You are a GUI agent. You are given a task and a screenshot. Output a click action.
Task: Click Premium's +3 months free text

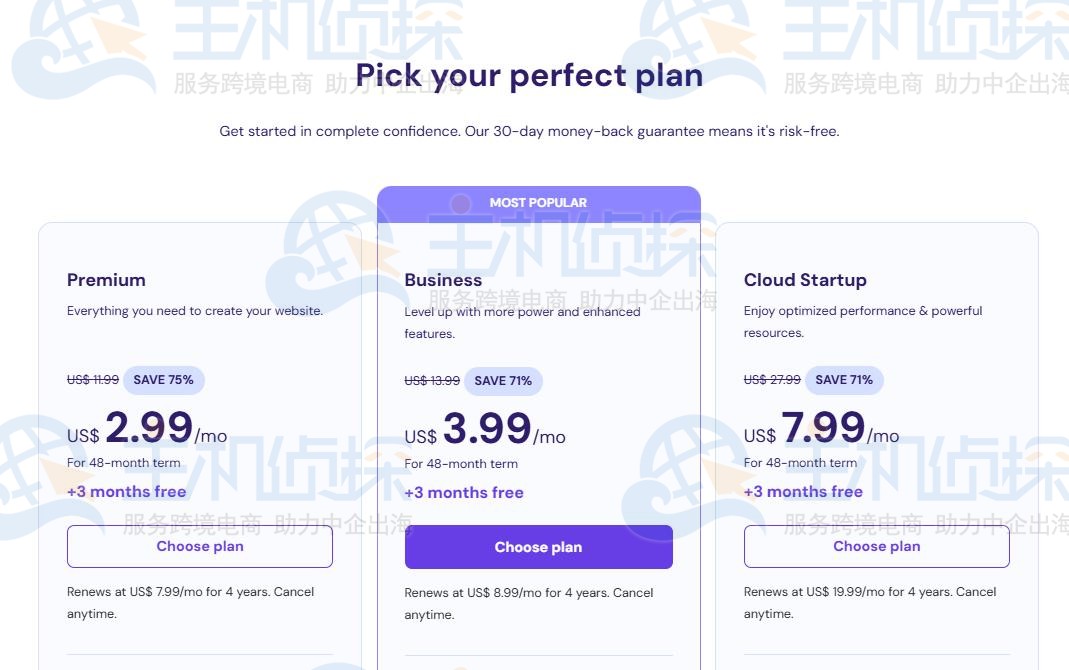tap(127, 492)
